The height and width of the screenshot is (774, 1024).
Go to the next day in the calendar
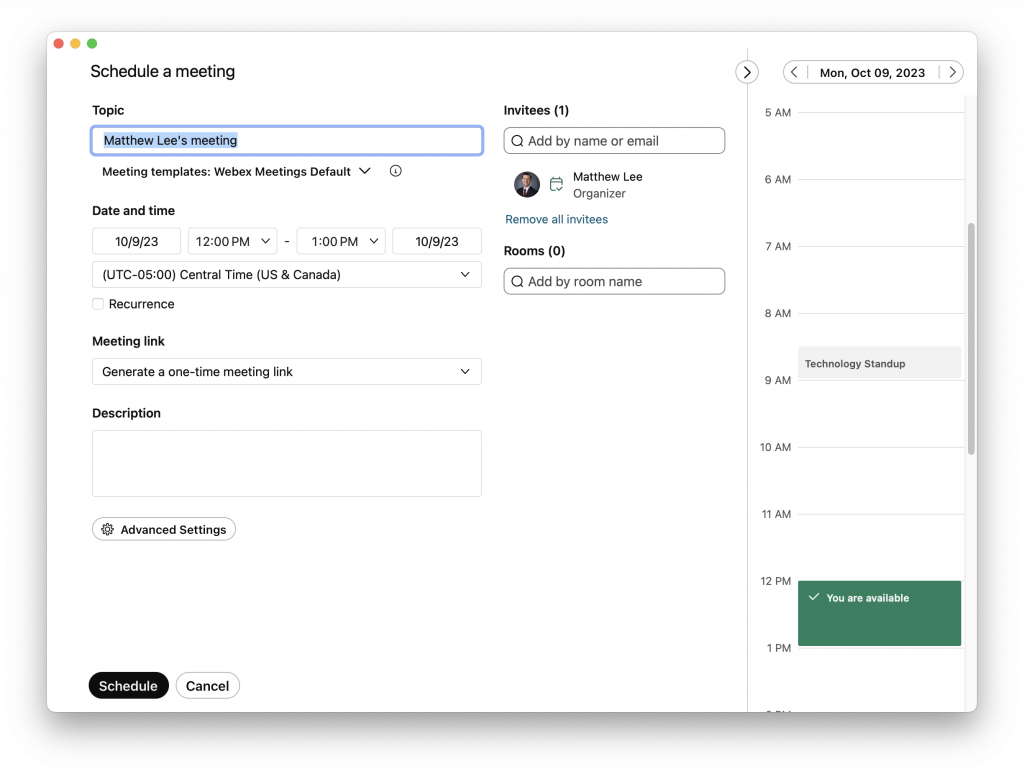[x=952, y=72]
